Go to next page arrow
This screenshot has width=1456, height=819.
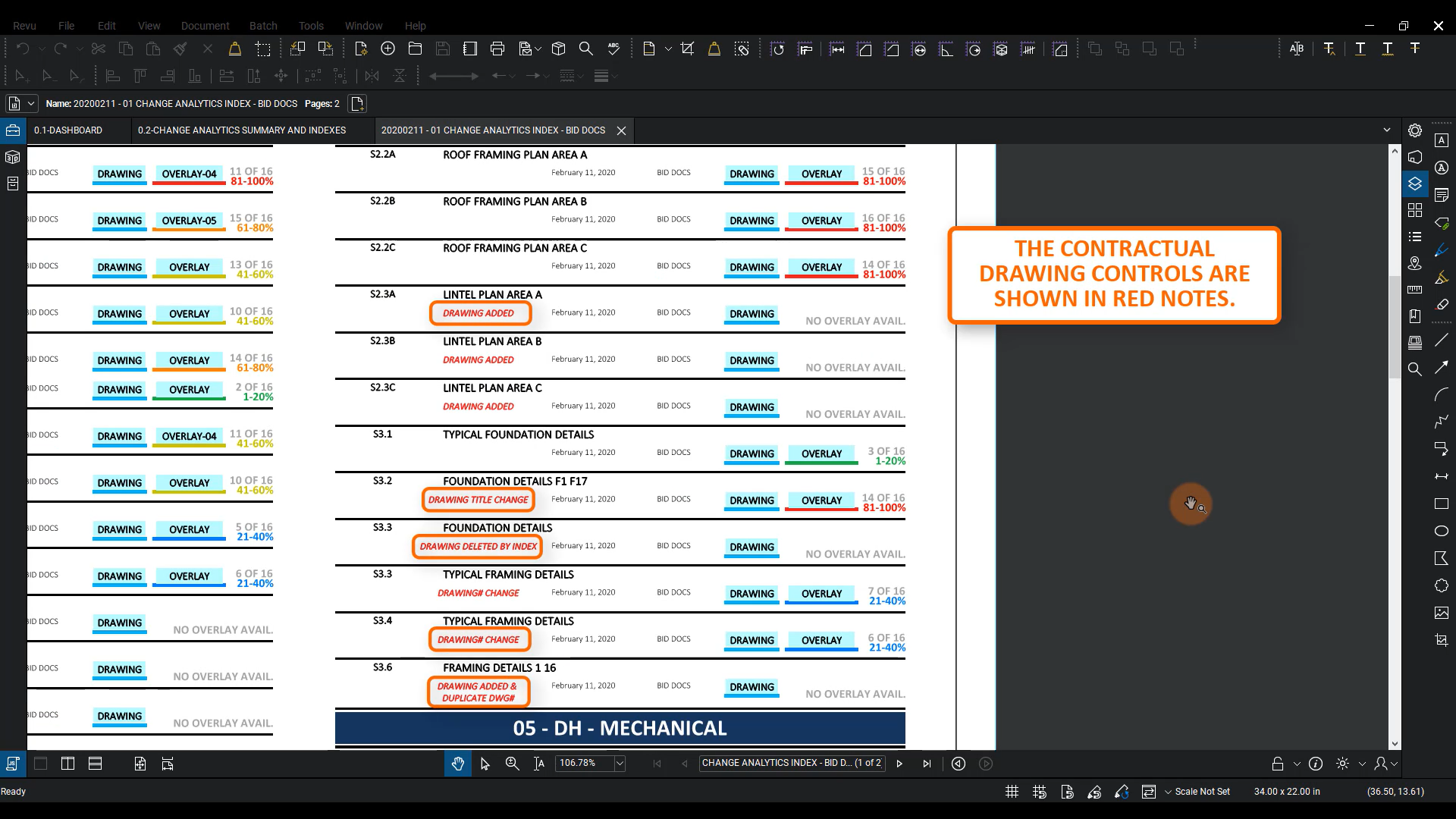pyautogui.click(x=899, y=764)
